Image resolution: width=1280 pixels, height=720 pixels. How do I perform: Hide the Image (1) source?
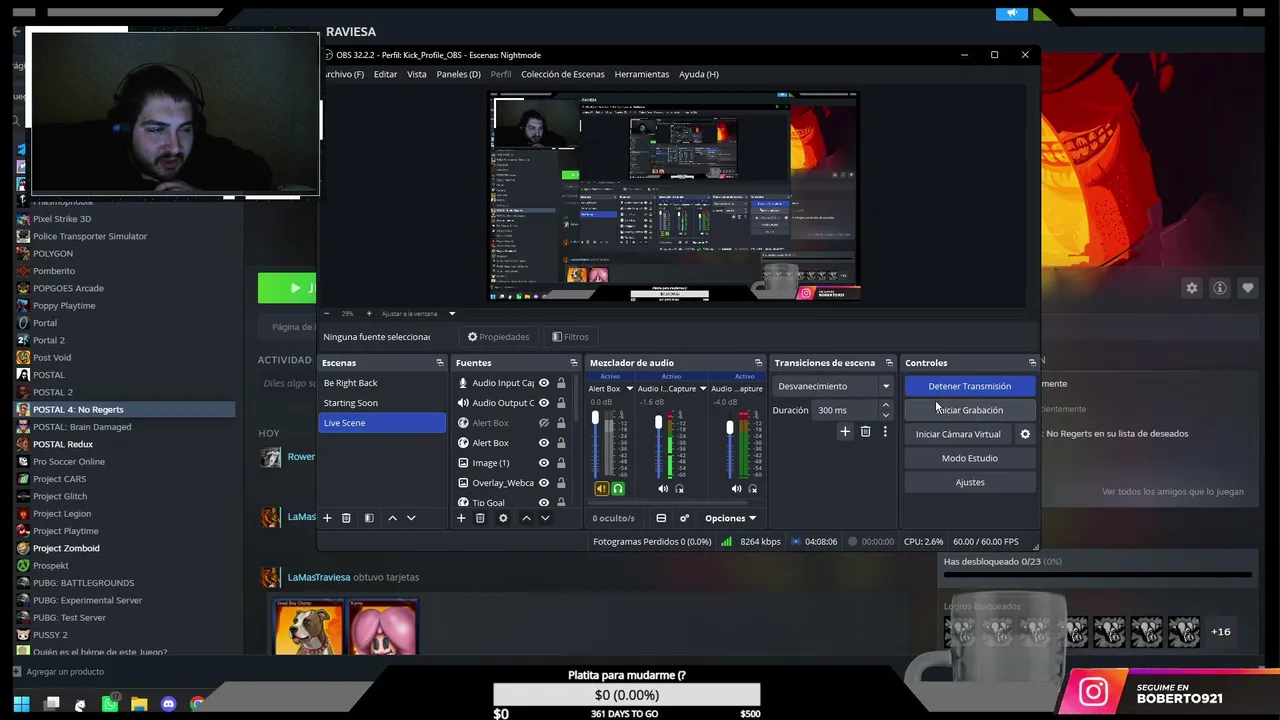[544, 463]
